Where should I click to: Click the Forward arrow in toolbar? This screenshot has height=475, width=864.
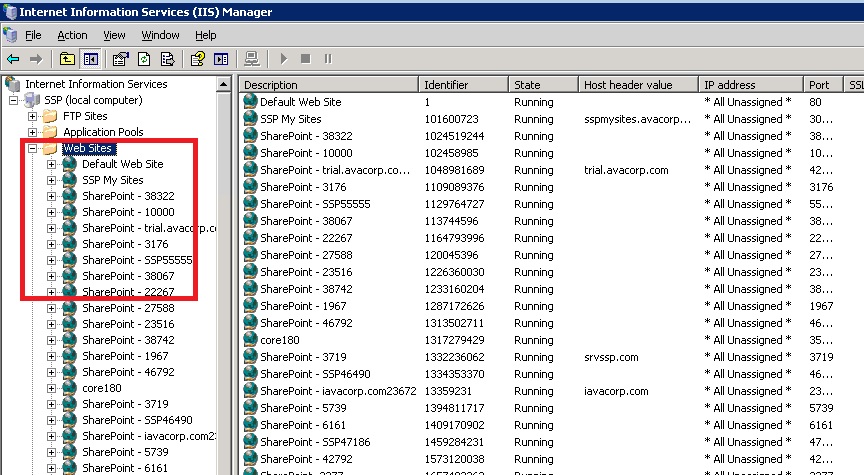coord(36,58)
